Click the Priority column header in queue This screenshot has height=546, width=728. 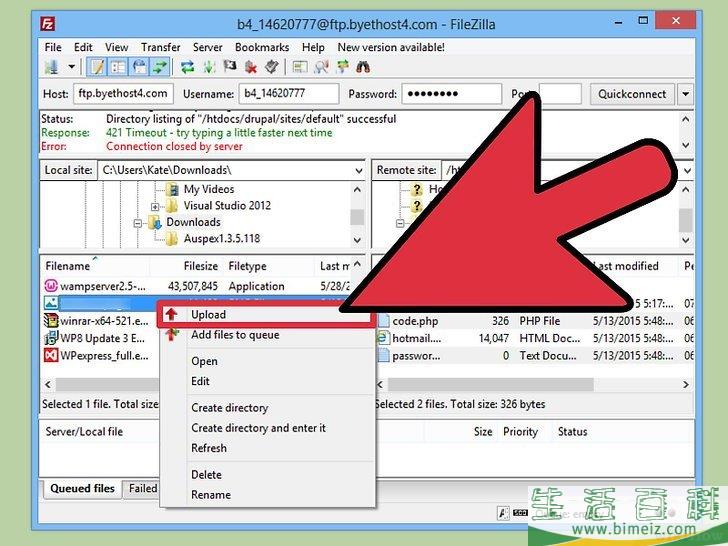point(520,432)
